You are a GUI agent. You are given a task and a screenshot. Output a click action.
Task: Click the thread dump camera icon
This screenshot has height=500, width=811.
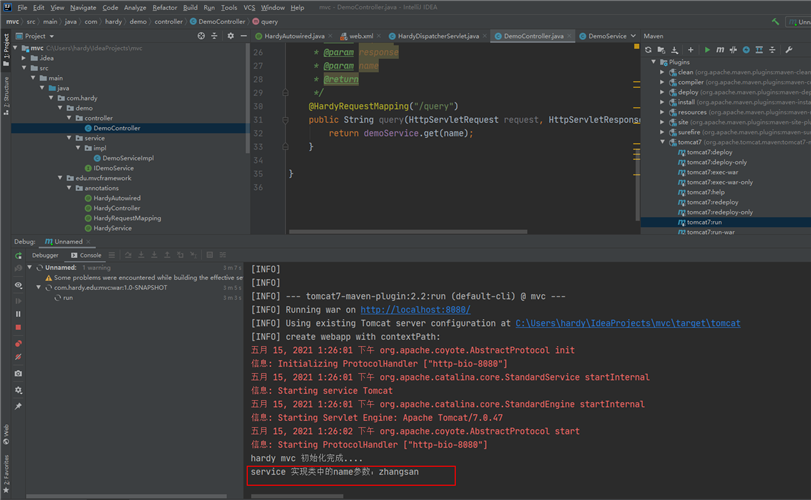point(18,373)
